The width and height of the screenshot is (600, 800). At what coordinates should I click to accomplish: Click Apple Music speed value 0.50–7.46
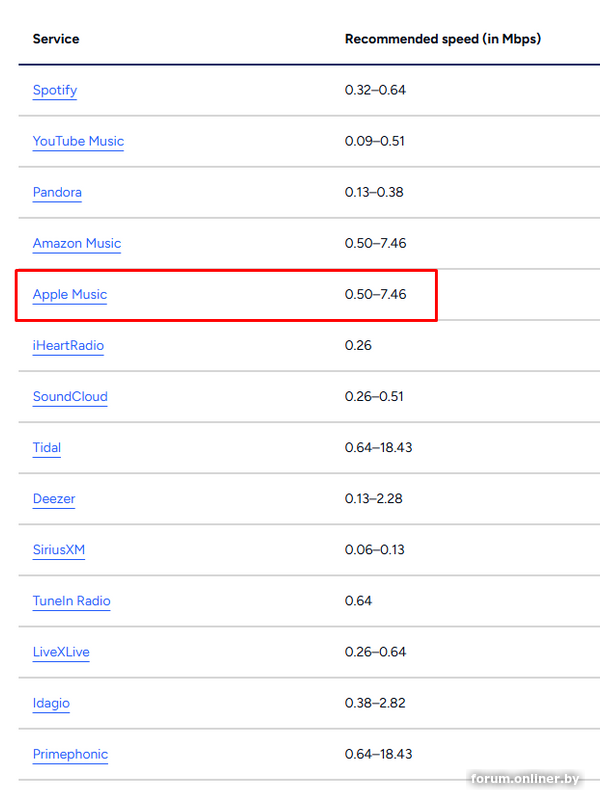(376, 295)
